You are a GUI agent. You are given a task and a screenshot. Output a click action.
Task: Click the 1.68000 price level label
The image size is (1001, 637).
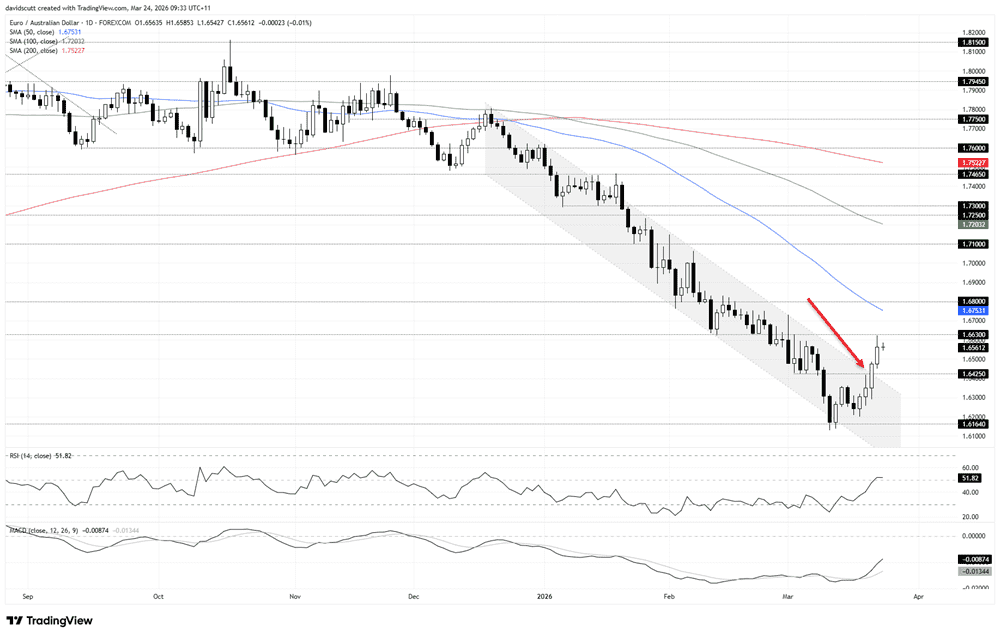click(x=973, y=301)
